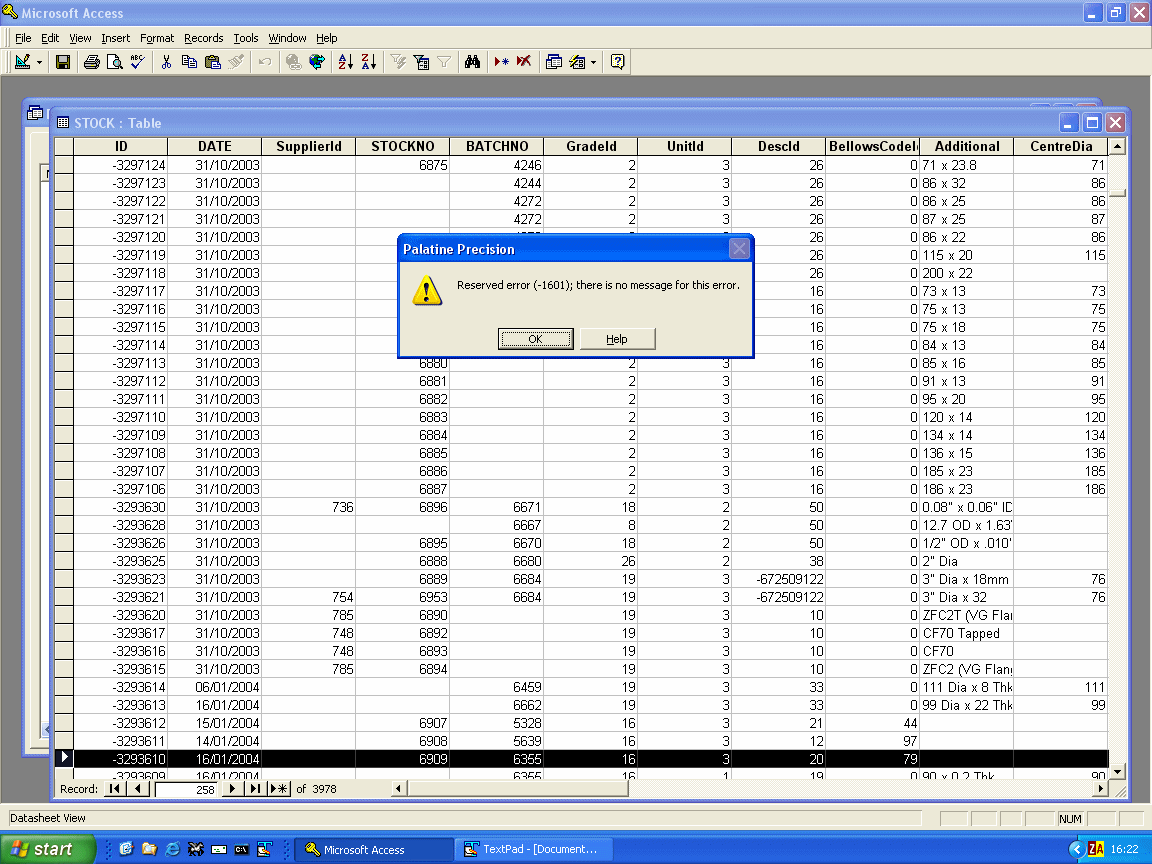Close the Palatine Precision error dialog
Image resolution: width=1152 pixels, height=864 pixels.
pos(739,249)
